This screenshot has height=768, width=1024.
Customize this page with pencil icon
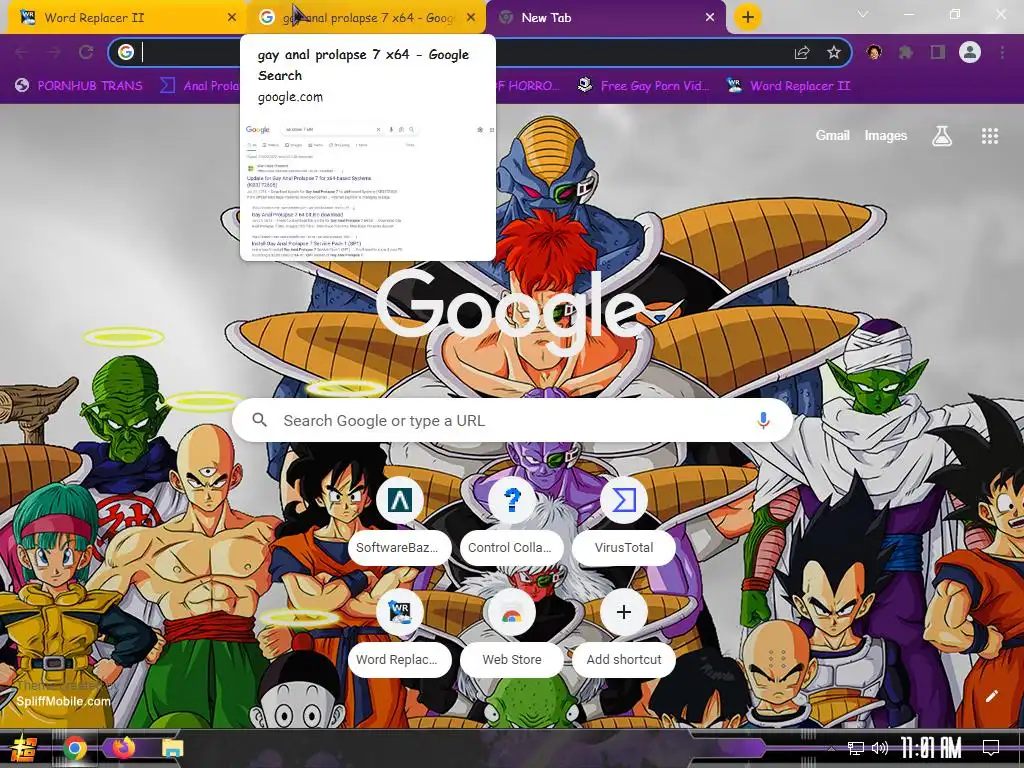point(991,696)
